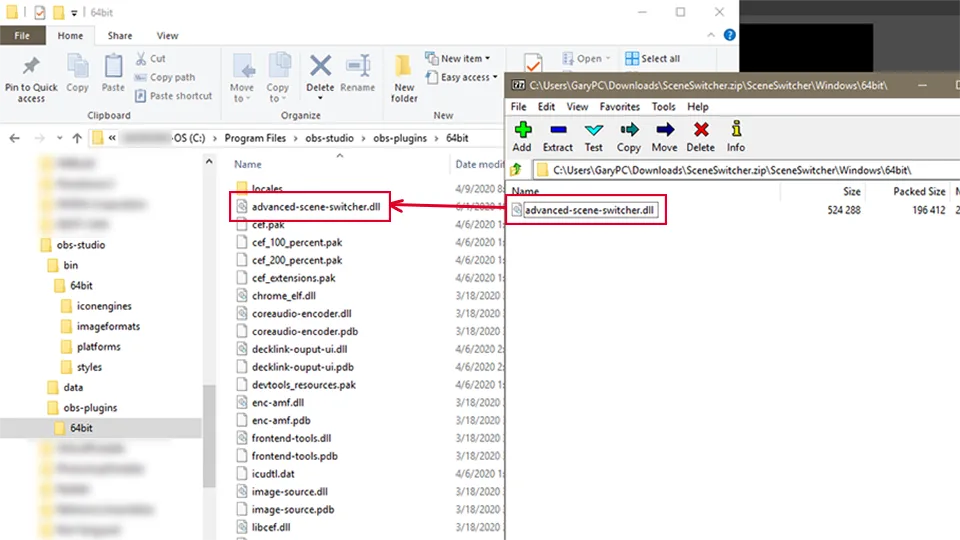960x540 pixels.
Task: Open 7-Zip Favorites menu
Action: point(620,107)
